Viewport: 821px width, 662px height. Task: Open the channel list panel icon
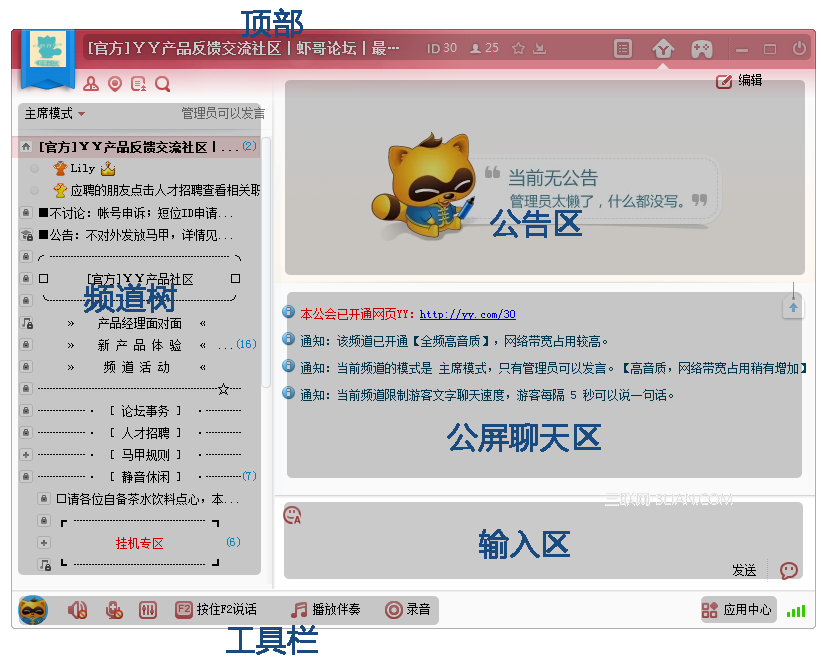coord(623,49)
